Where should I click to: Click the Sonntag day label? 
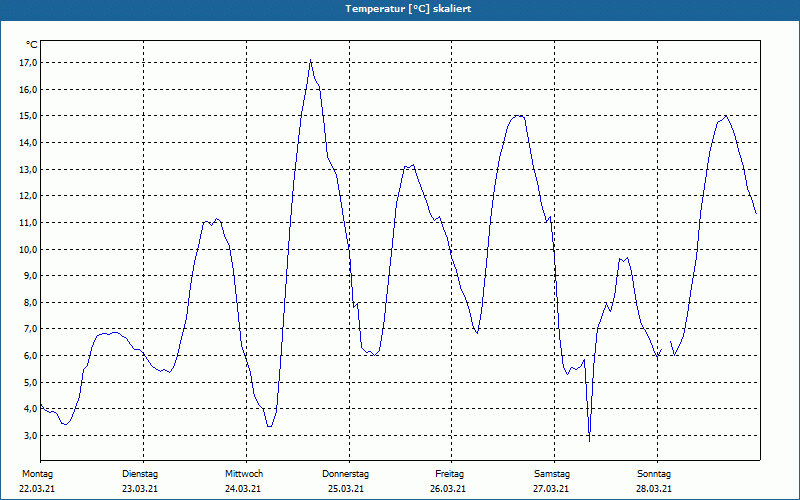tap(654, 474)
